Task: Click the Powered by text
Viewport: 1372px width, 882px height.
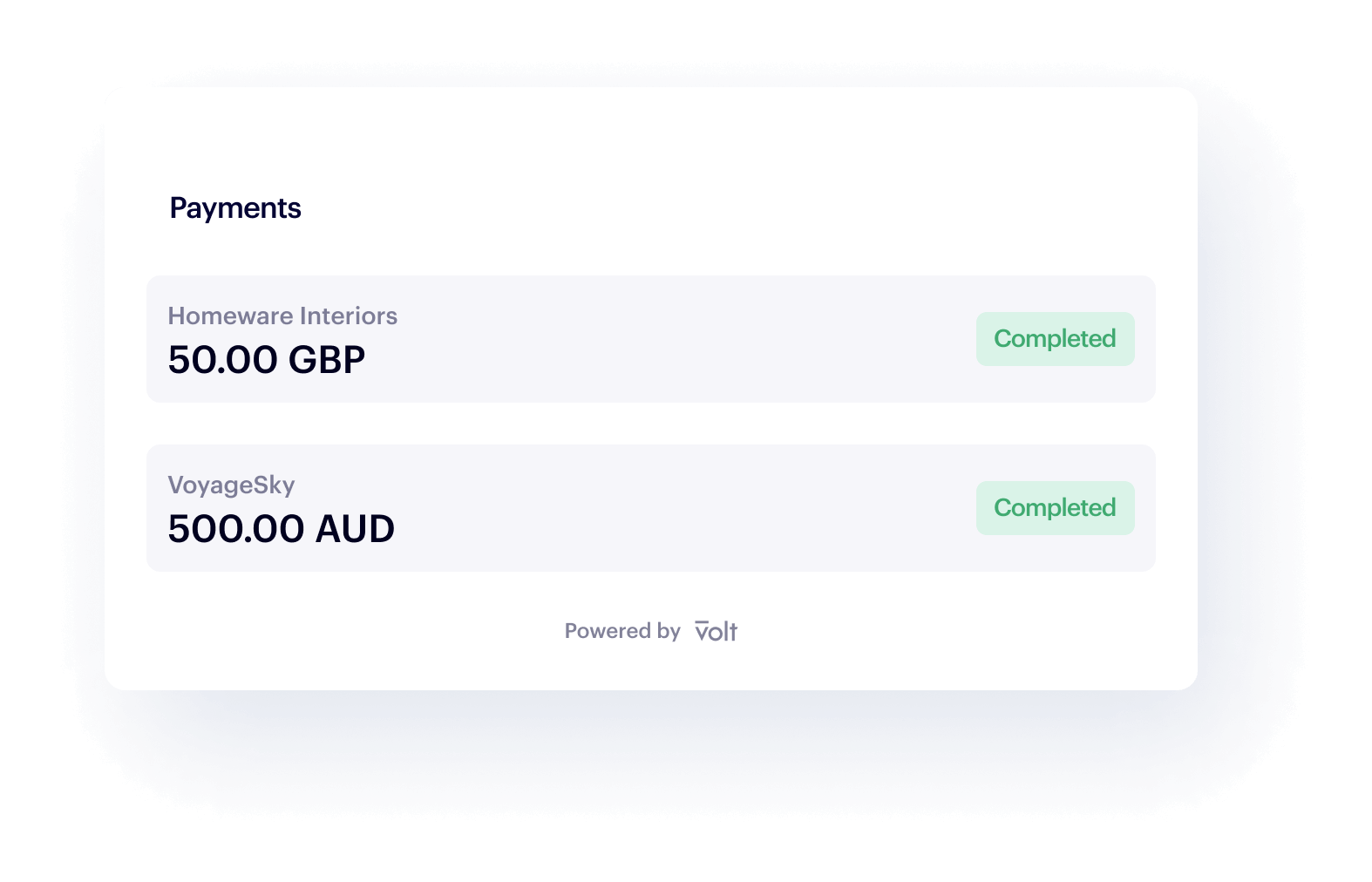Action: pyautogui.click(x=622, y=631)
